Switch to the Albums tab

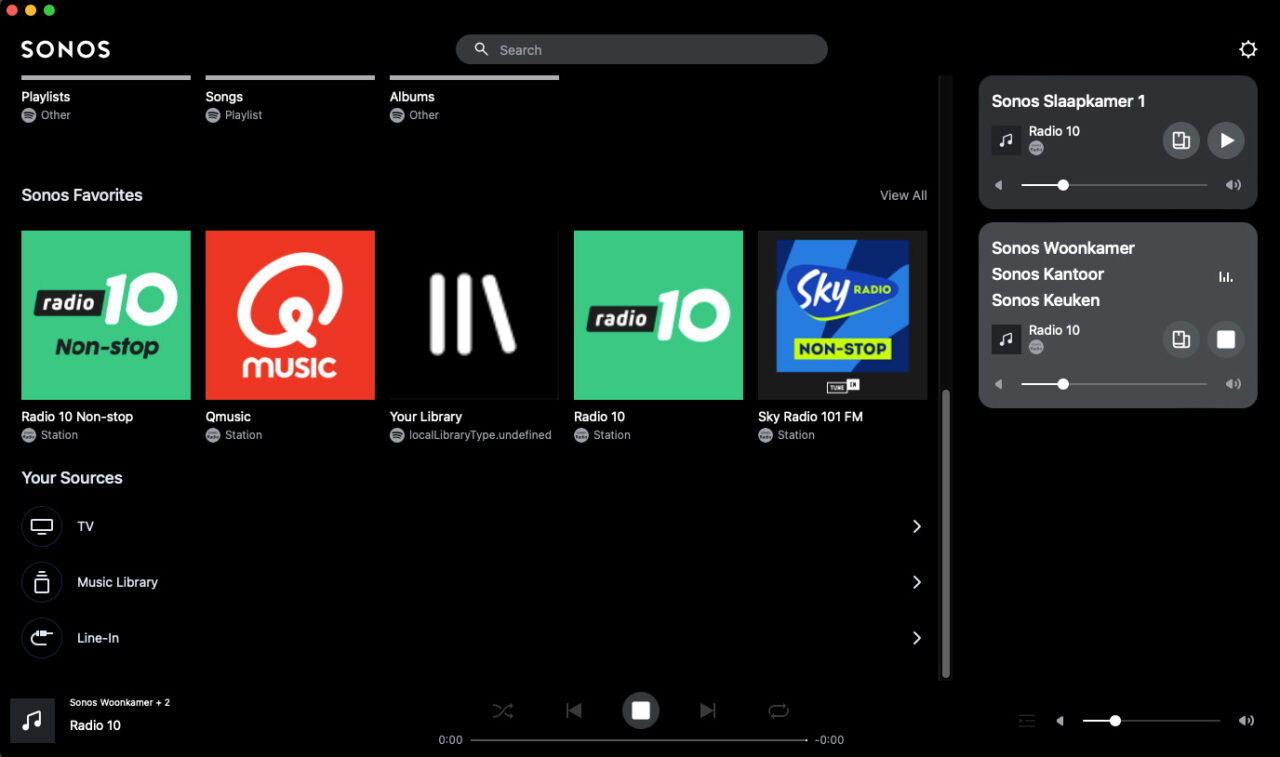tap(412, 96)
